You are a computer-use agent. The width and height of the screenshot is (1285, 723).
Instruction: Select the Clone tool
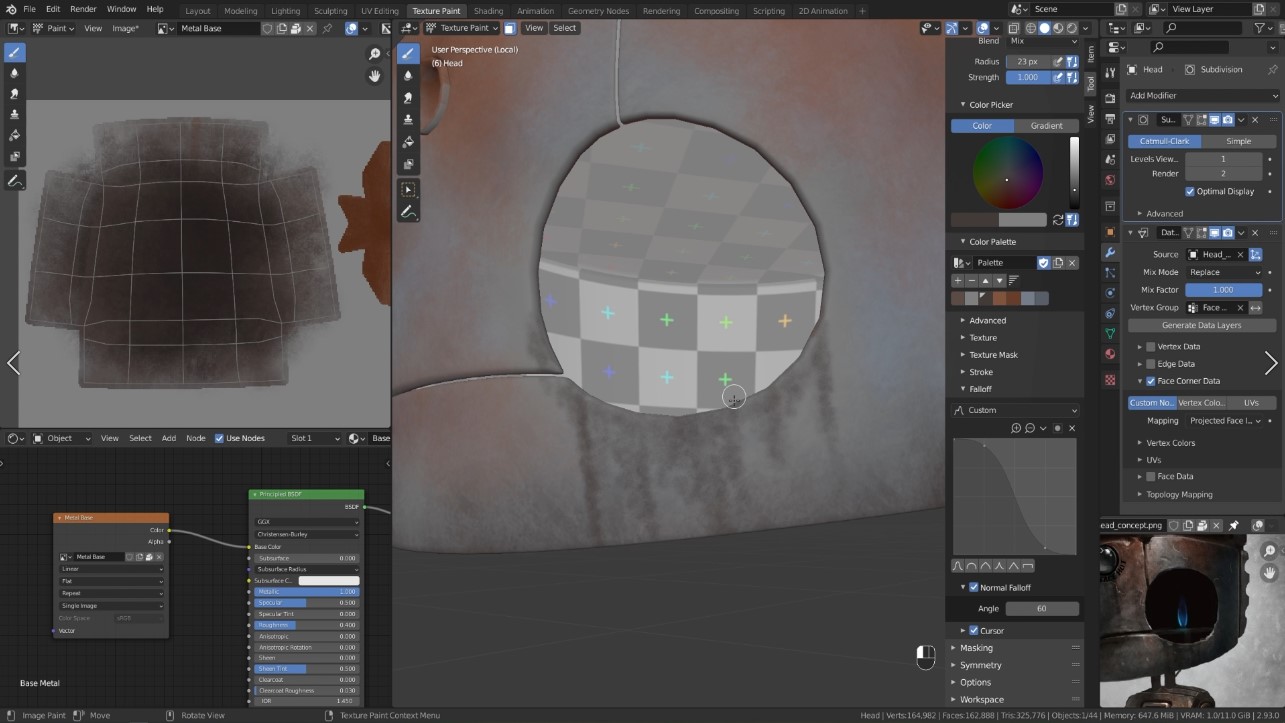[x=14, y=115]
